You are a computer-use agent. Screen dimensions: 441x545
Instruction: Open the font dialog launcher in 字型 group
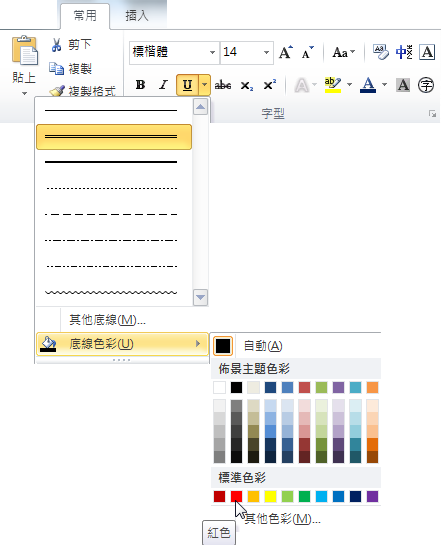tap(432, 114)
